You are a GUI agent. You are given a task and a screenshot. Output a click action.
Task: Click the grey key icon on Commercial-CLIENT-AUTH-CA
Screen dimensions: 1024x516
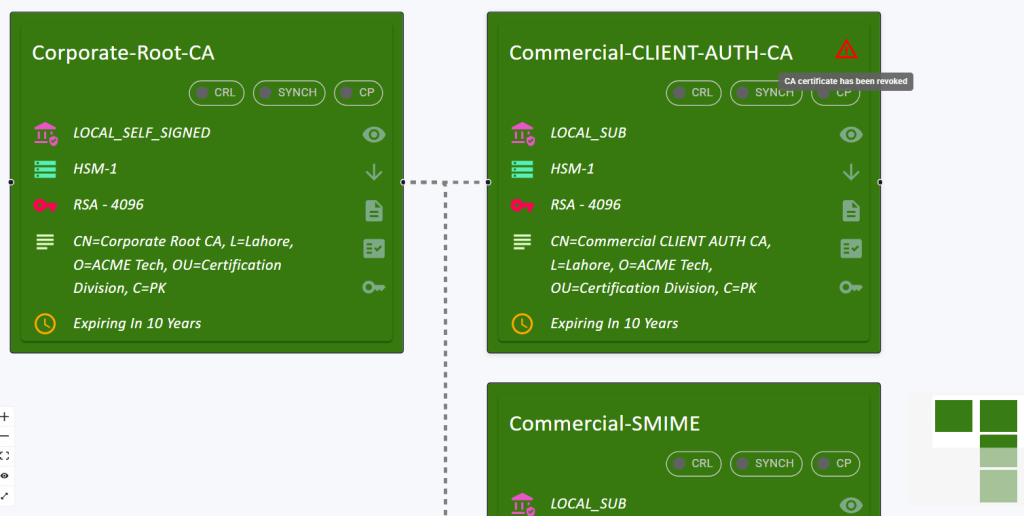coord(851,287)
